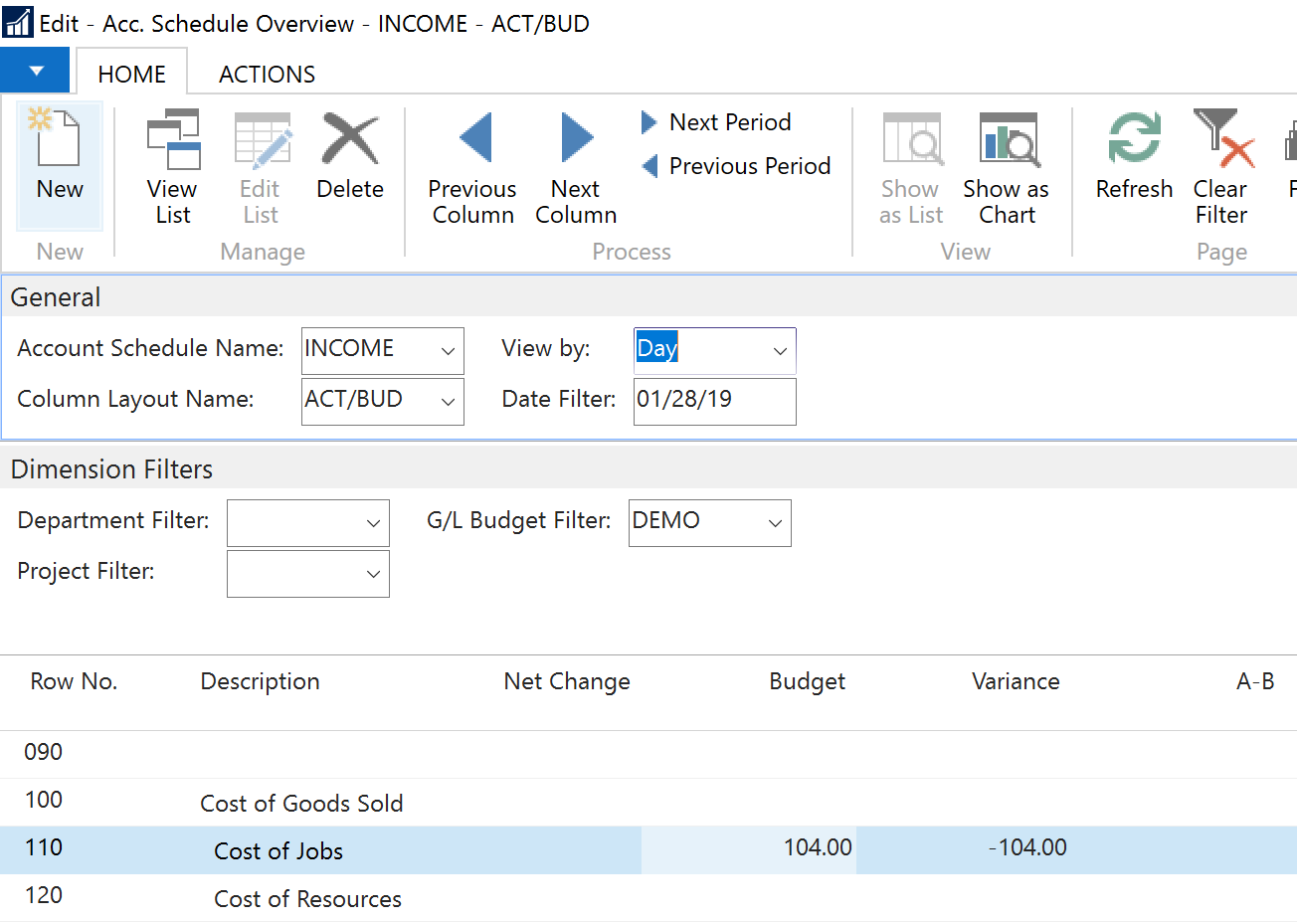Click into the Date Filter field

tap(713, 401)
